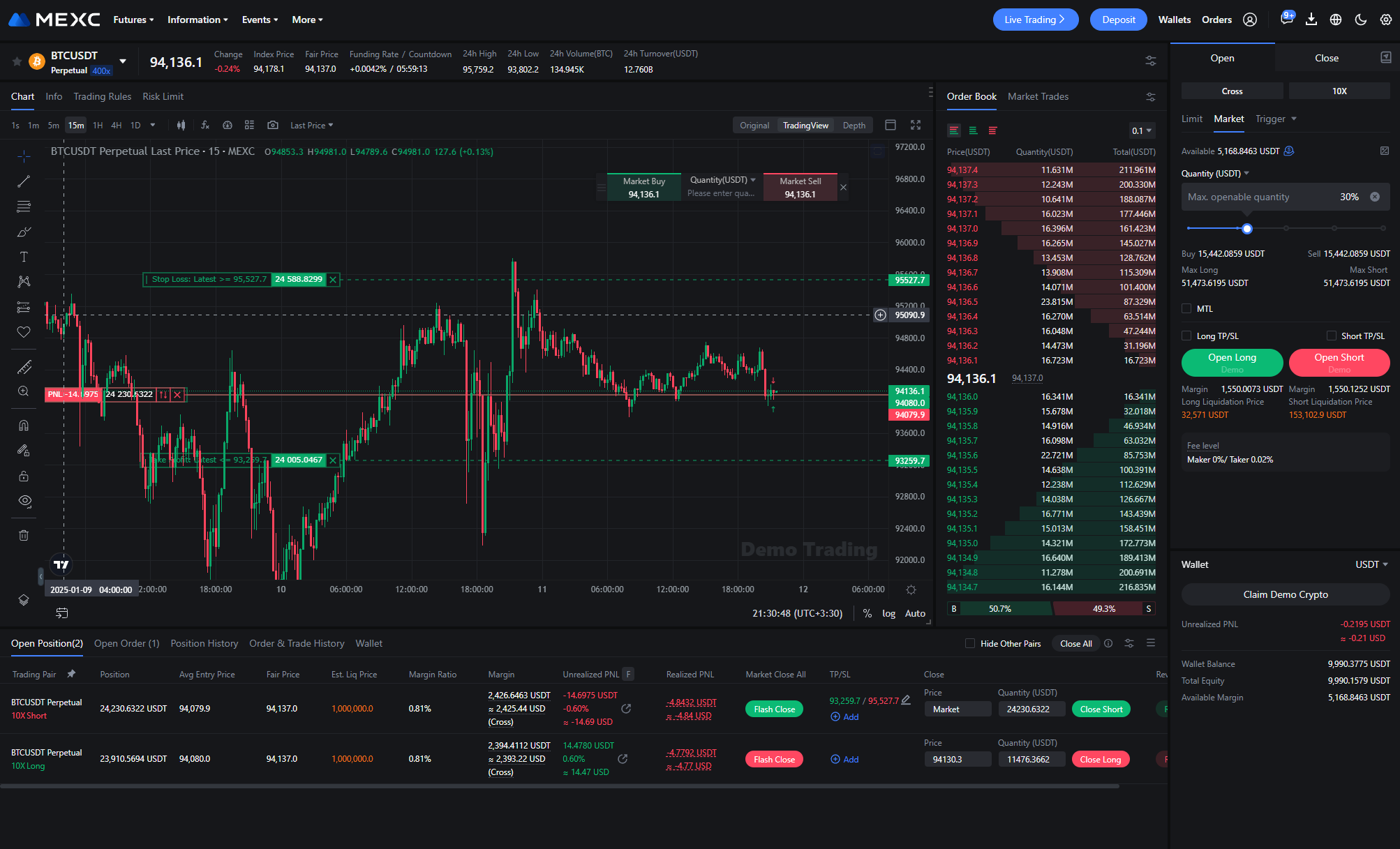Viewport: 1400px width, 849px height.
Task: Switch to dark mode moon icon
Action: (x=1360, y=20)
